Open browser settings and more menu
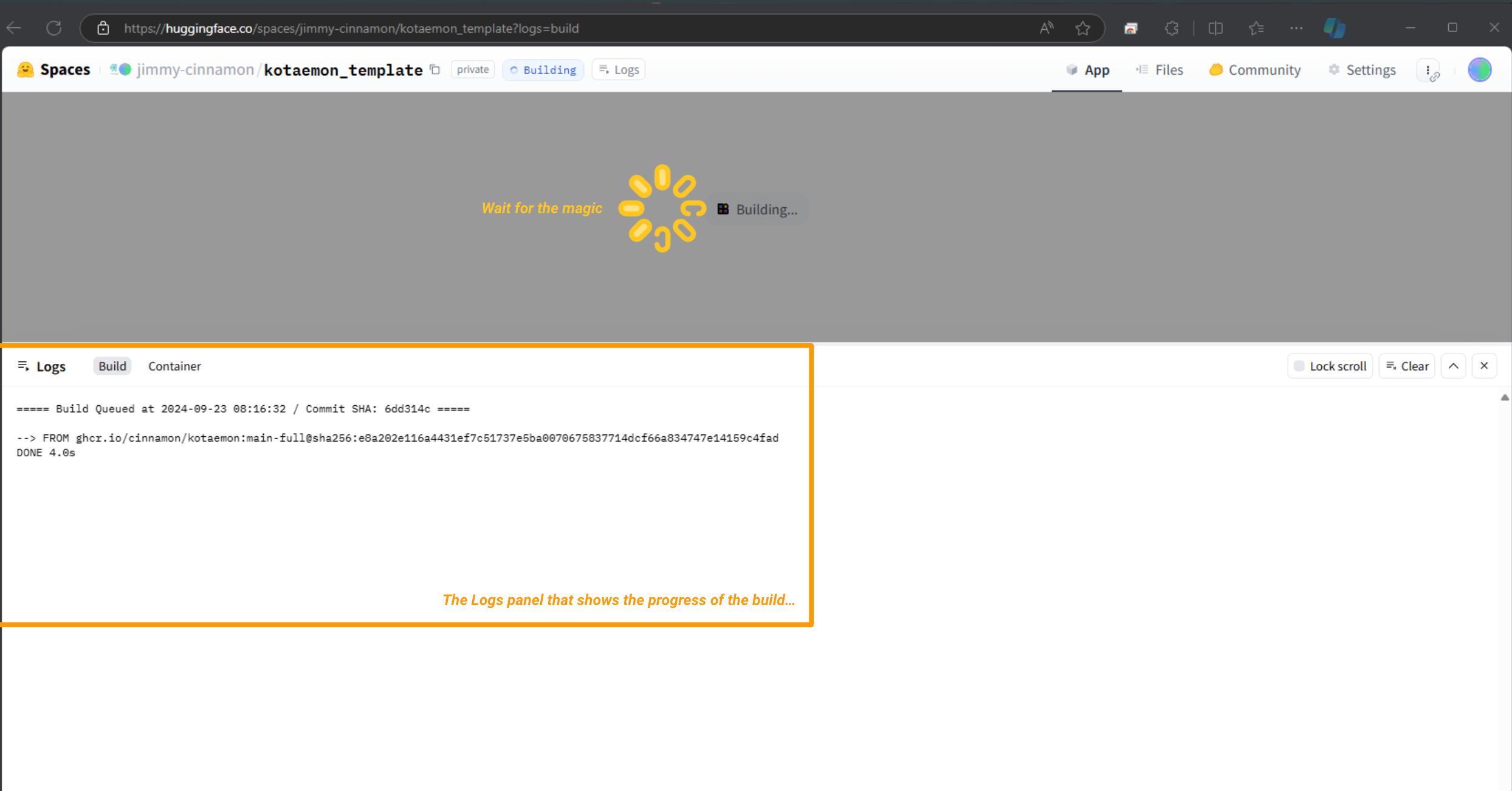The height and width of the screenshot is (791, 1512). tap(1296, 28)
